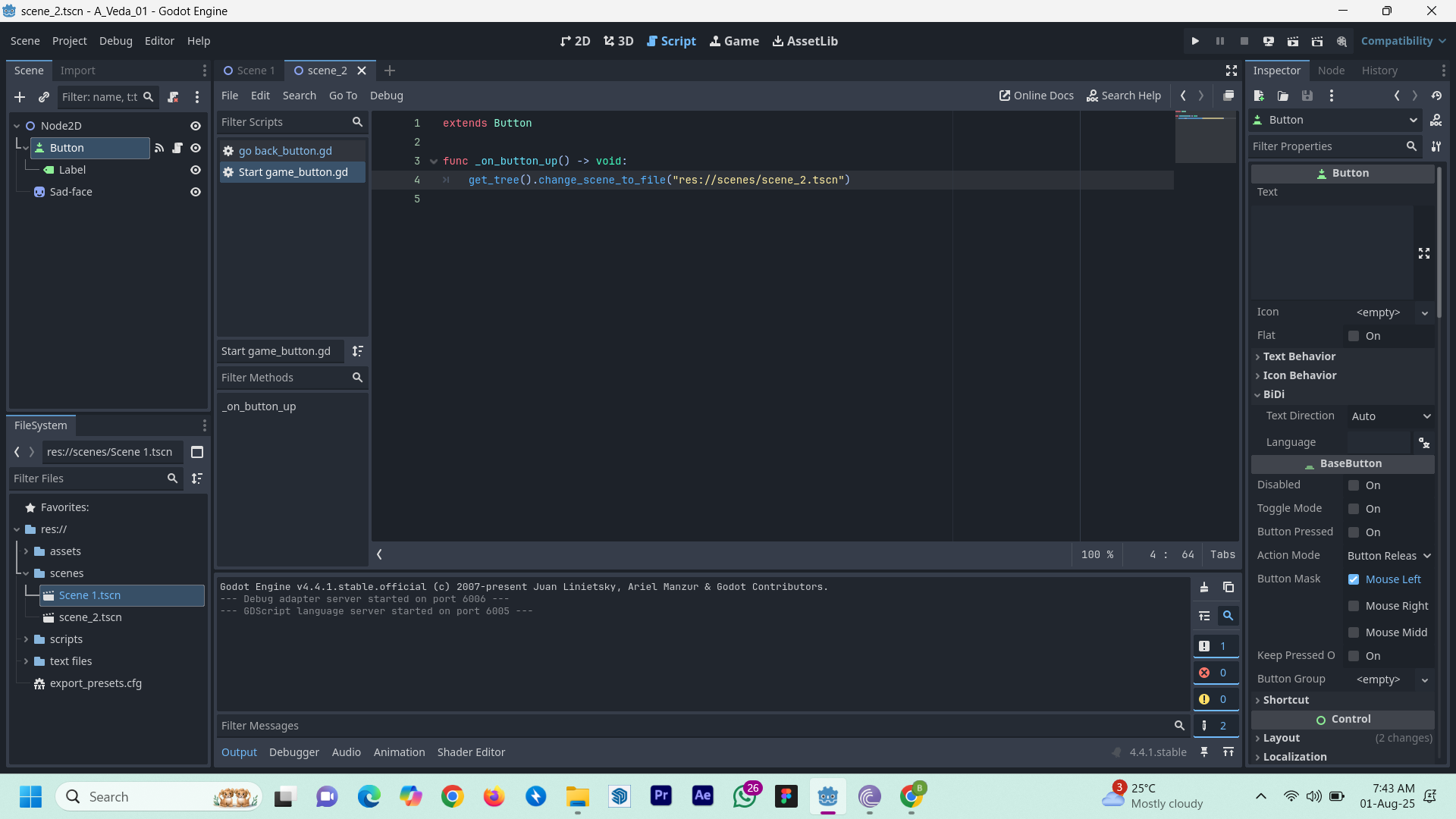The height and width of the screenshot is (819, 1456).
Task: Instantiate child scene link icon
Action: pos(44,97)
